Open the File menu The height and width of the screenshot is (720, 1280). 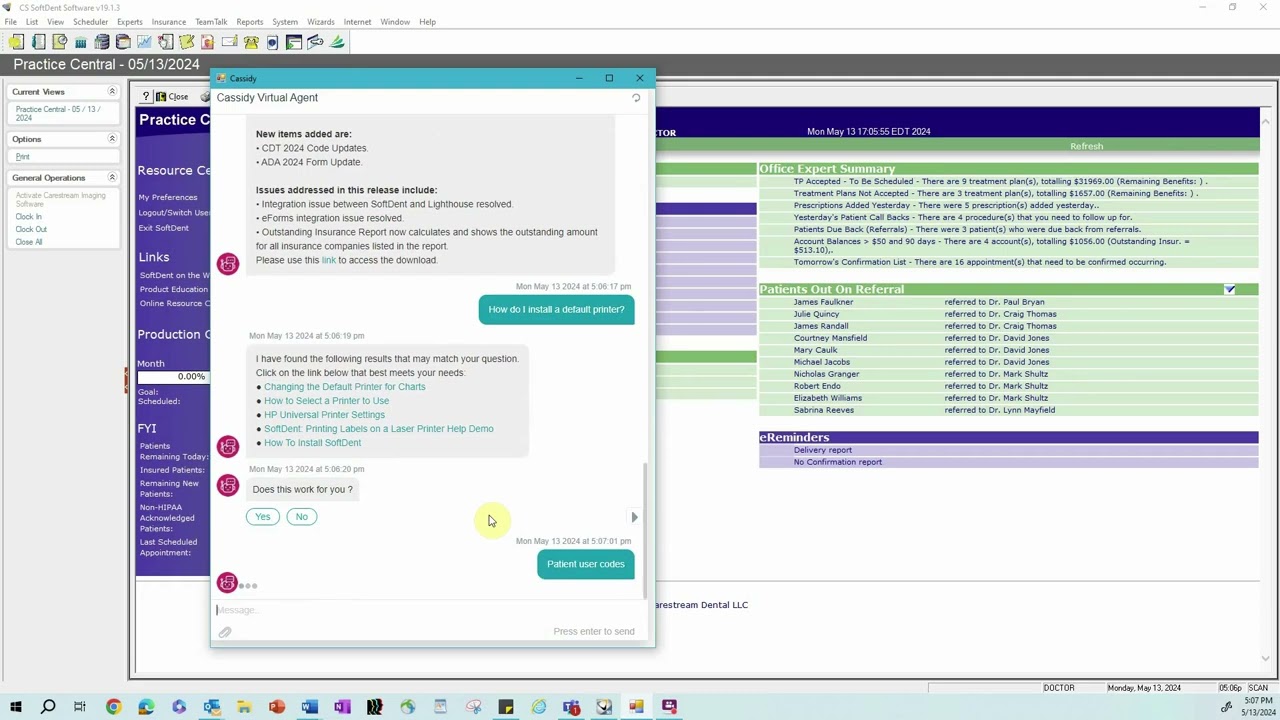tap(10, 22)
